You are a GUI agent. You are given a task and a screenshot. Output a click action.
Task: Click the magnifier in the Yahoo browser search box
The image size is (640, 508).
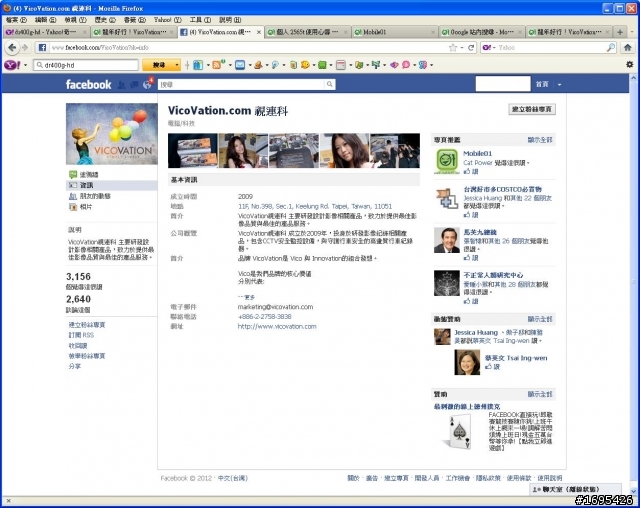click(x=611, y=48)
